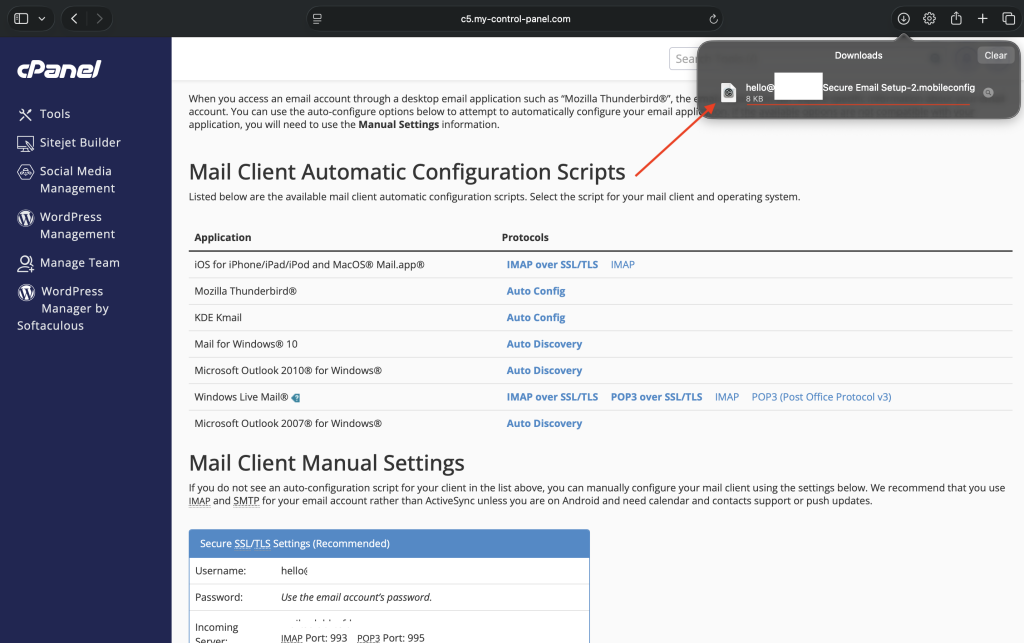Click Mozilla Thunderbird Auto Config link
Image resolution: width=1024 pixels, height=643 pixels.
coord(536,291)
